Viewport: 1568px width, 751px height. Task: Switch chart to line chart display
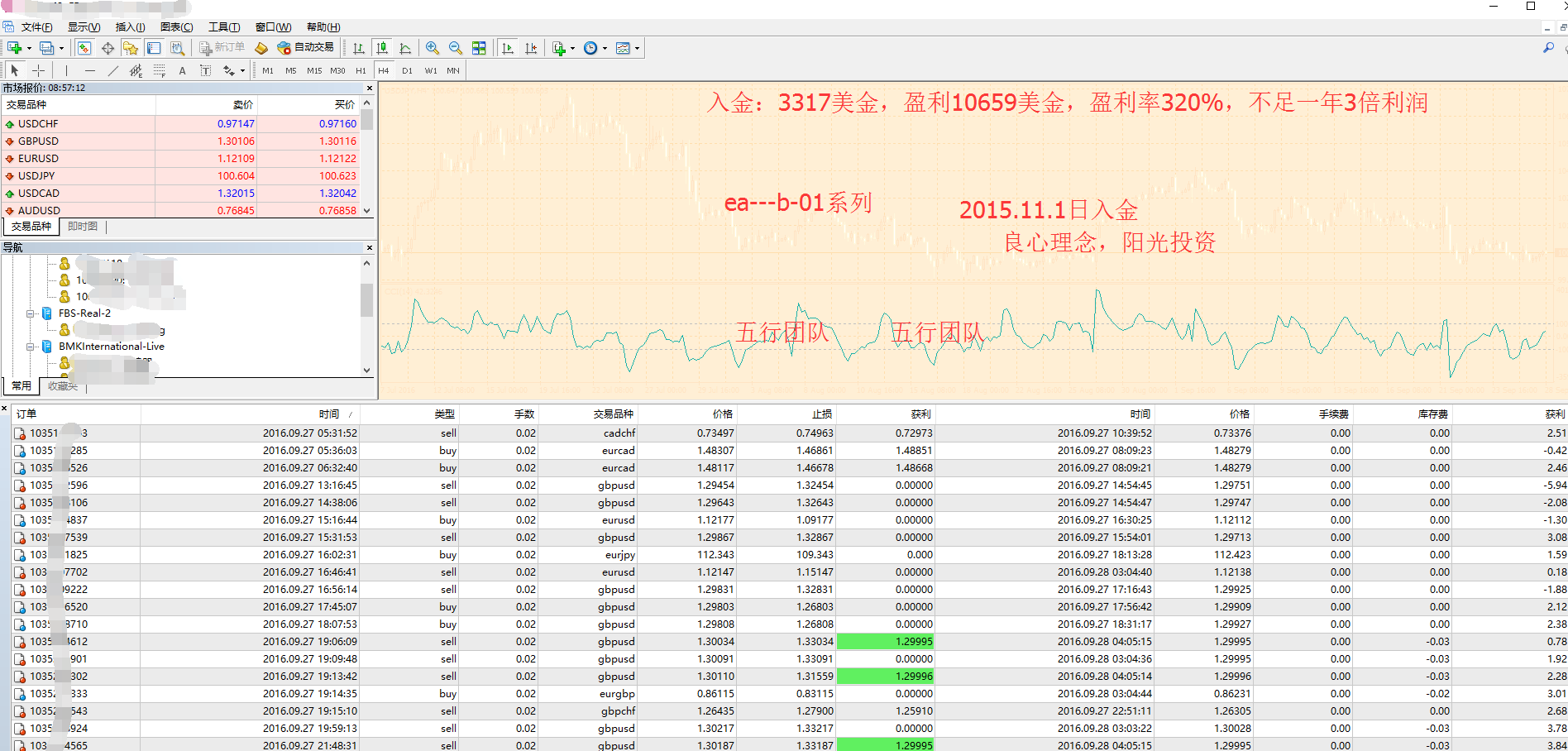pyautogui.click(x=404, y=48)
